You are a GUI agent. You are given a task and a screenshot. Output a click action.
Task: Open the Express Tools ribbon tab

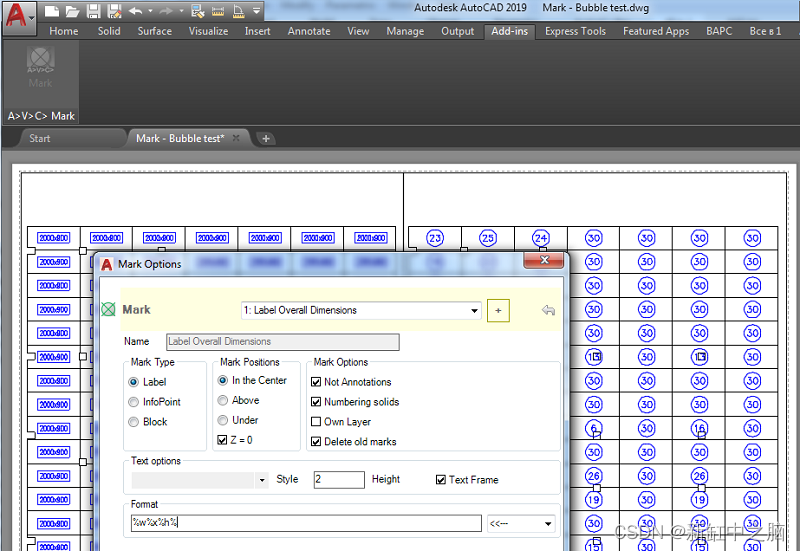coord(575,31)
